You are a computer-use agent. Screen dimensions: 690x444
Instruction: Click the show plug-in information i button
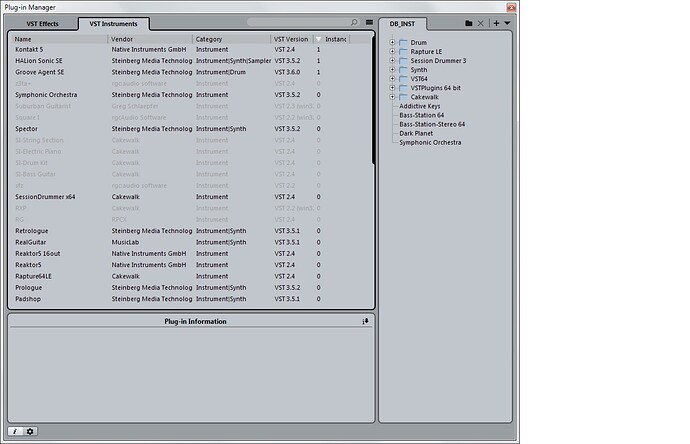[15, 431]
